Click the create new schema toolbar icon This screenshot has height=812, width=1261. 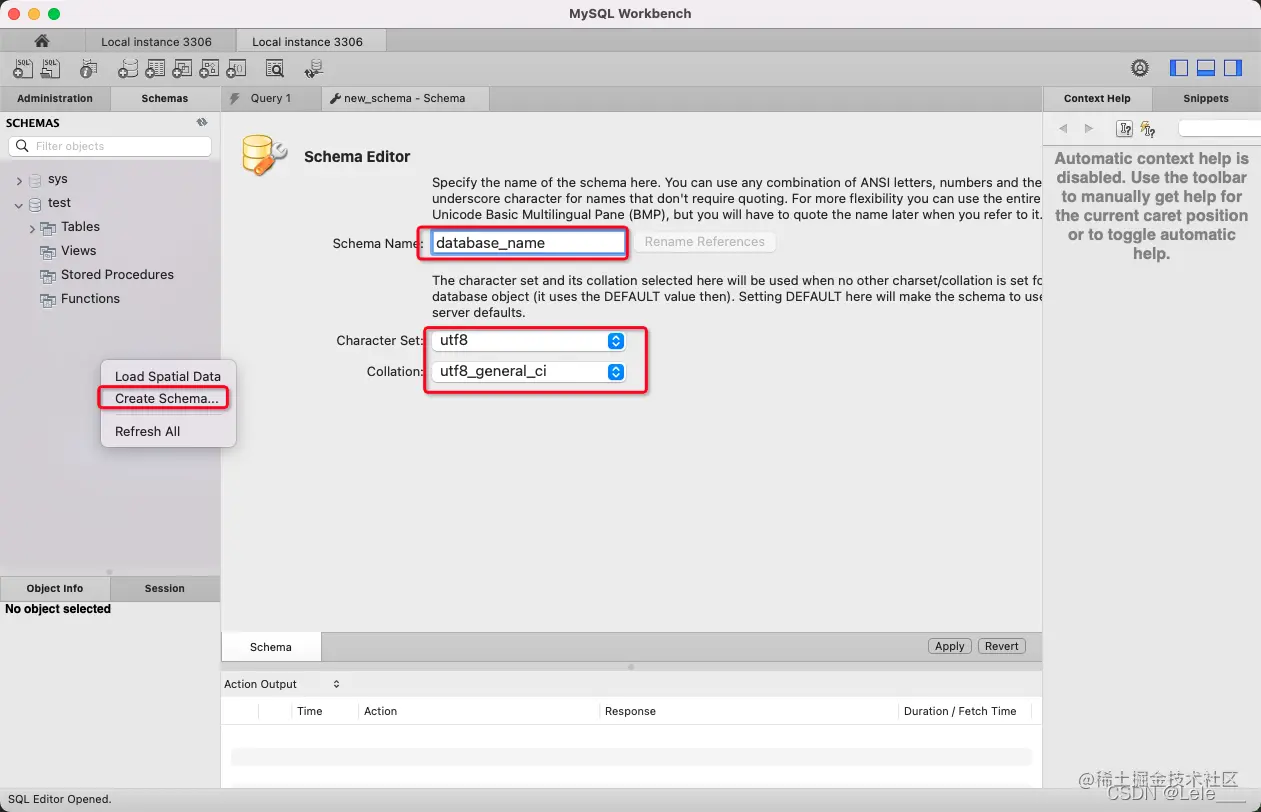click(128, 69)
